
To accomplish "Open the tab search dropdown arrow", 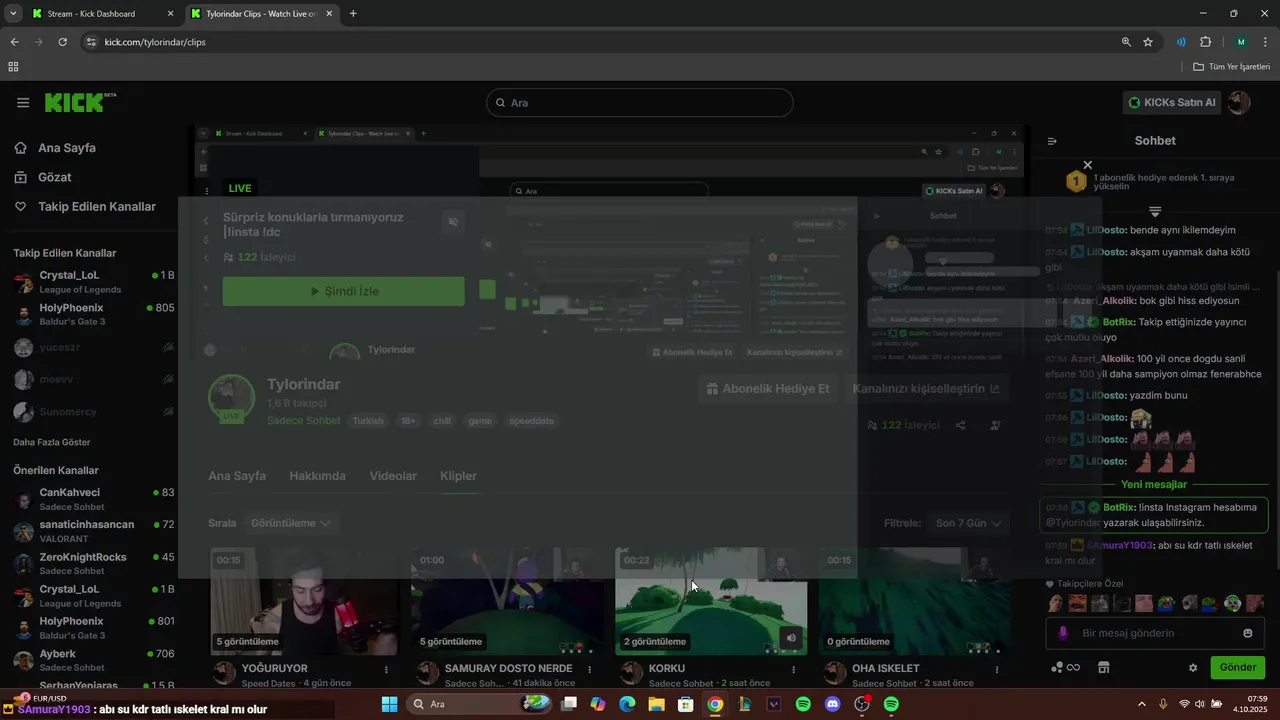I will 12,14.
